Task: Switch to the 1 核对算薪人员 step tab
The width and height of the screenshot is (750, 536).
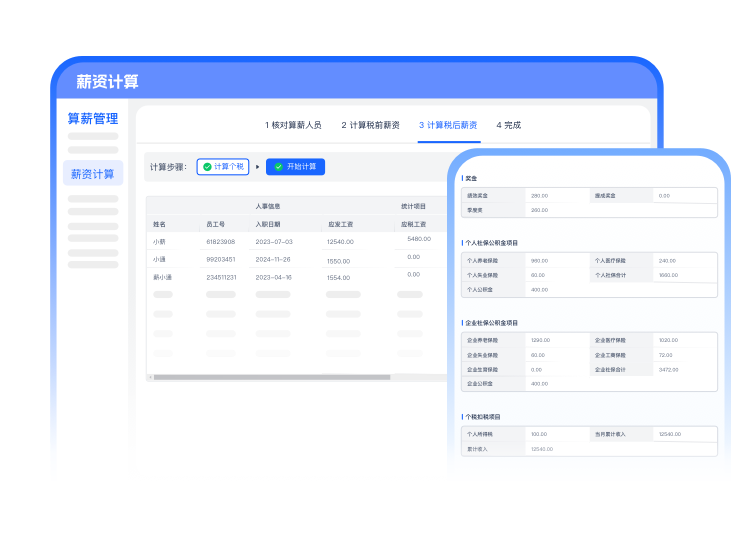Action: (x=293, y=125)
